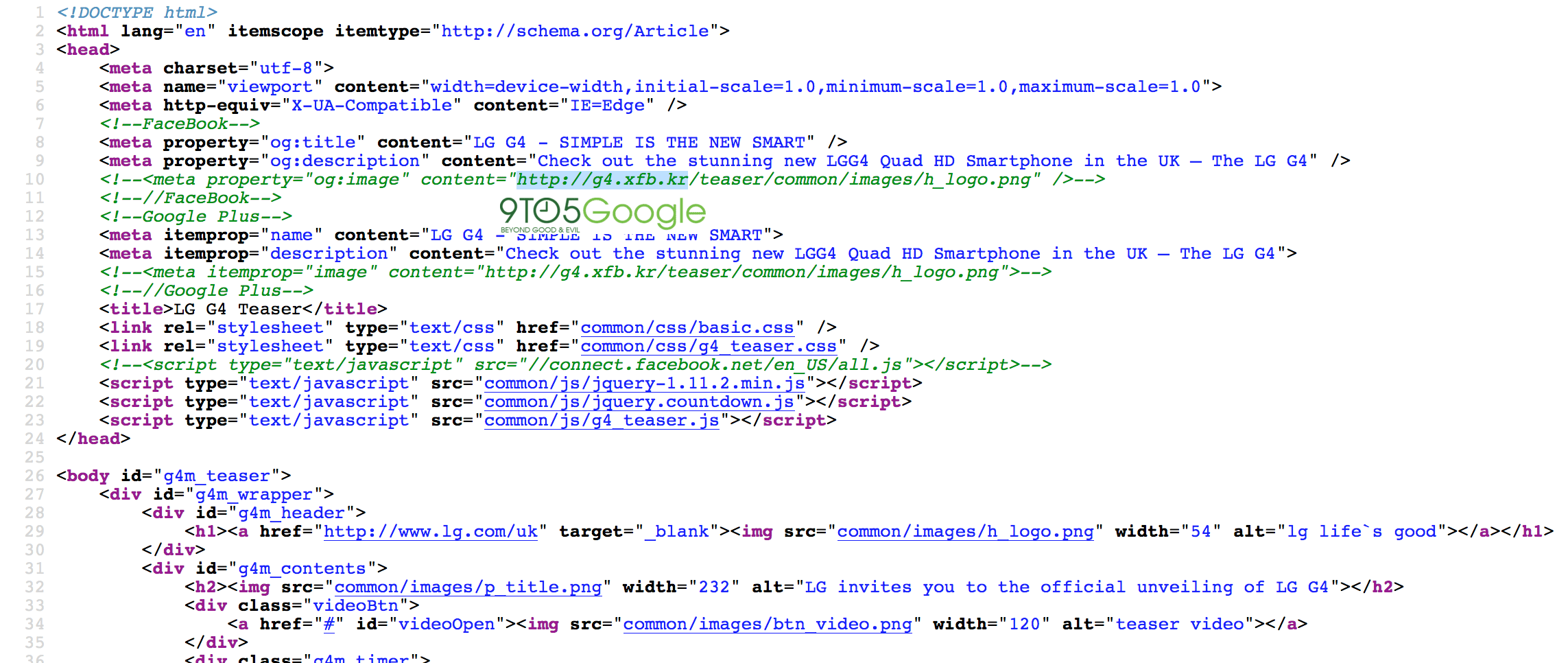Screen dimensions: 1568x663
Task: Click the width value "120"
Action: pos(1025,625)
